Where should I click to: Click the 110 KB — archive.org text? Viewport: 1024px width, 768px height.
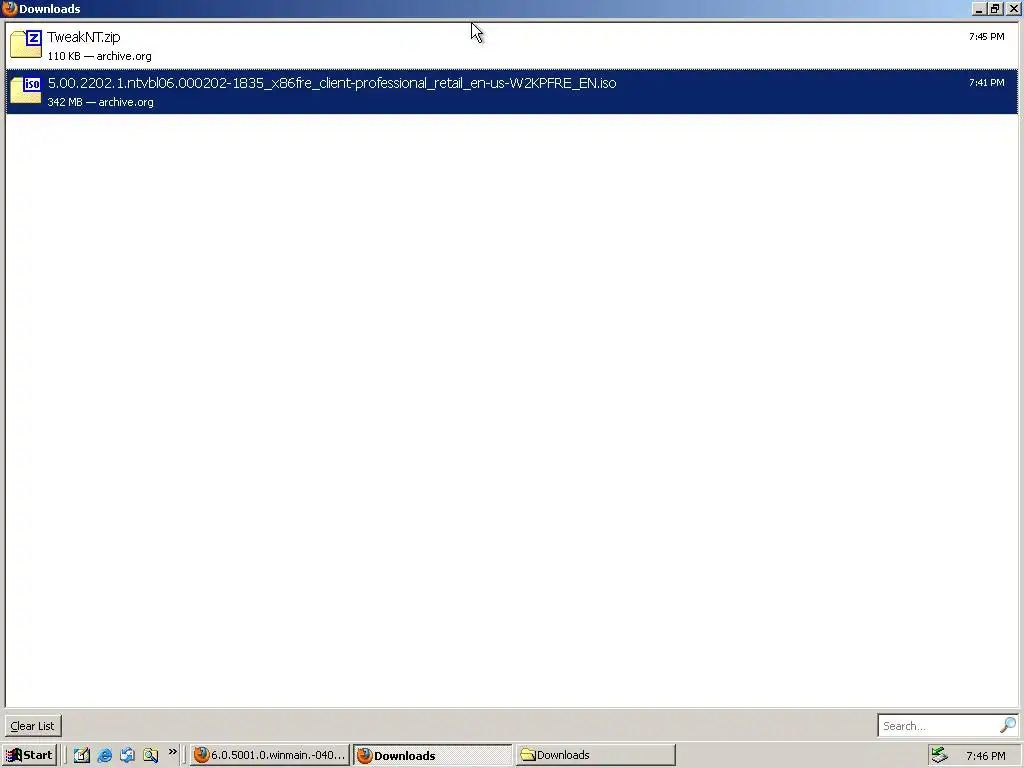(x=99, y=56)
